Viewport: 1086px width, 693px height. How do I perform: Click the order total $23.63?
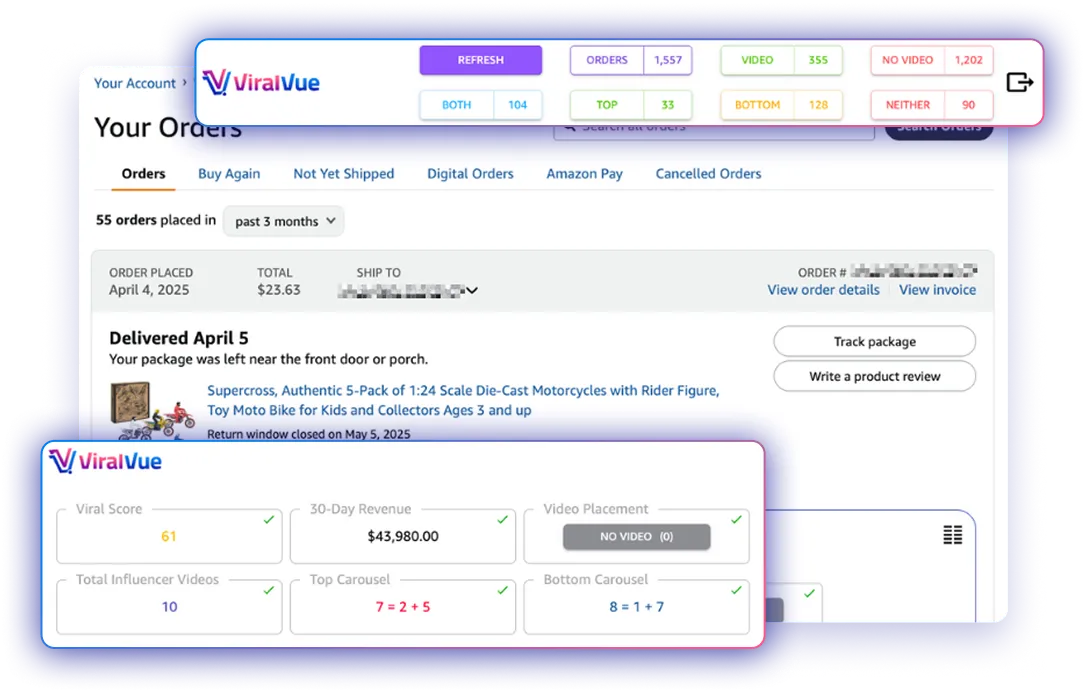click(279, 290)
